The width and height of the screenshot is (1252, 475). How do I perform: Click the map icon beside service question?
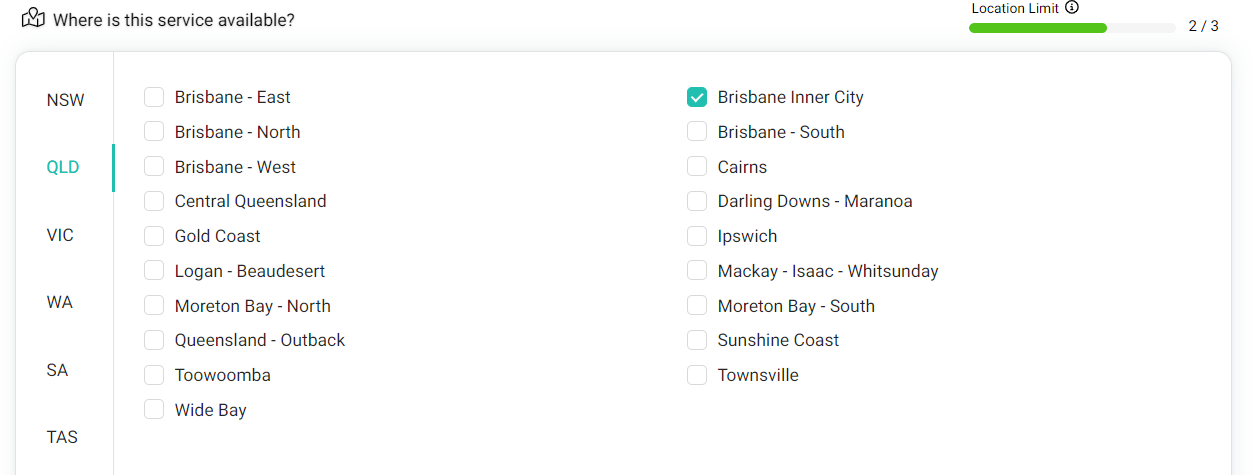(33, 18)
